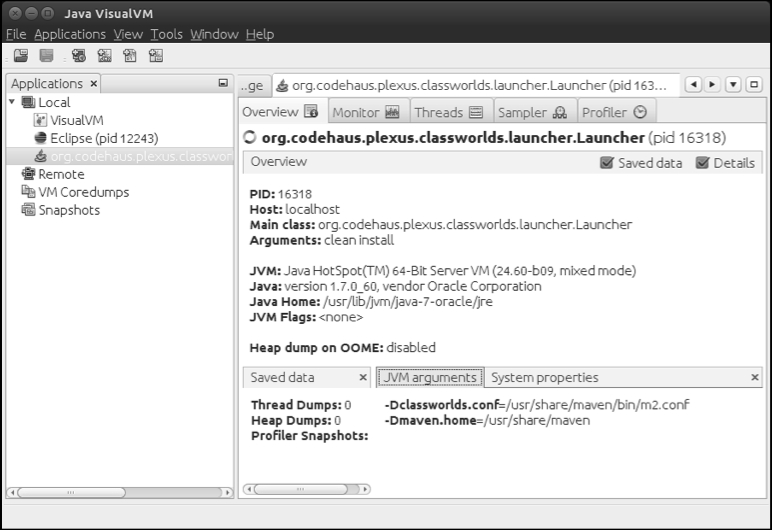Click Add Application Snapshot toolbar icon
The image size is (772, 530).
point(156,56)
